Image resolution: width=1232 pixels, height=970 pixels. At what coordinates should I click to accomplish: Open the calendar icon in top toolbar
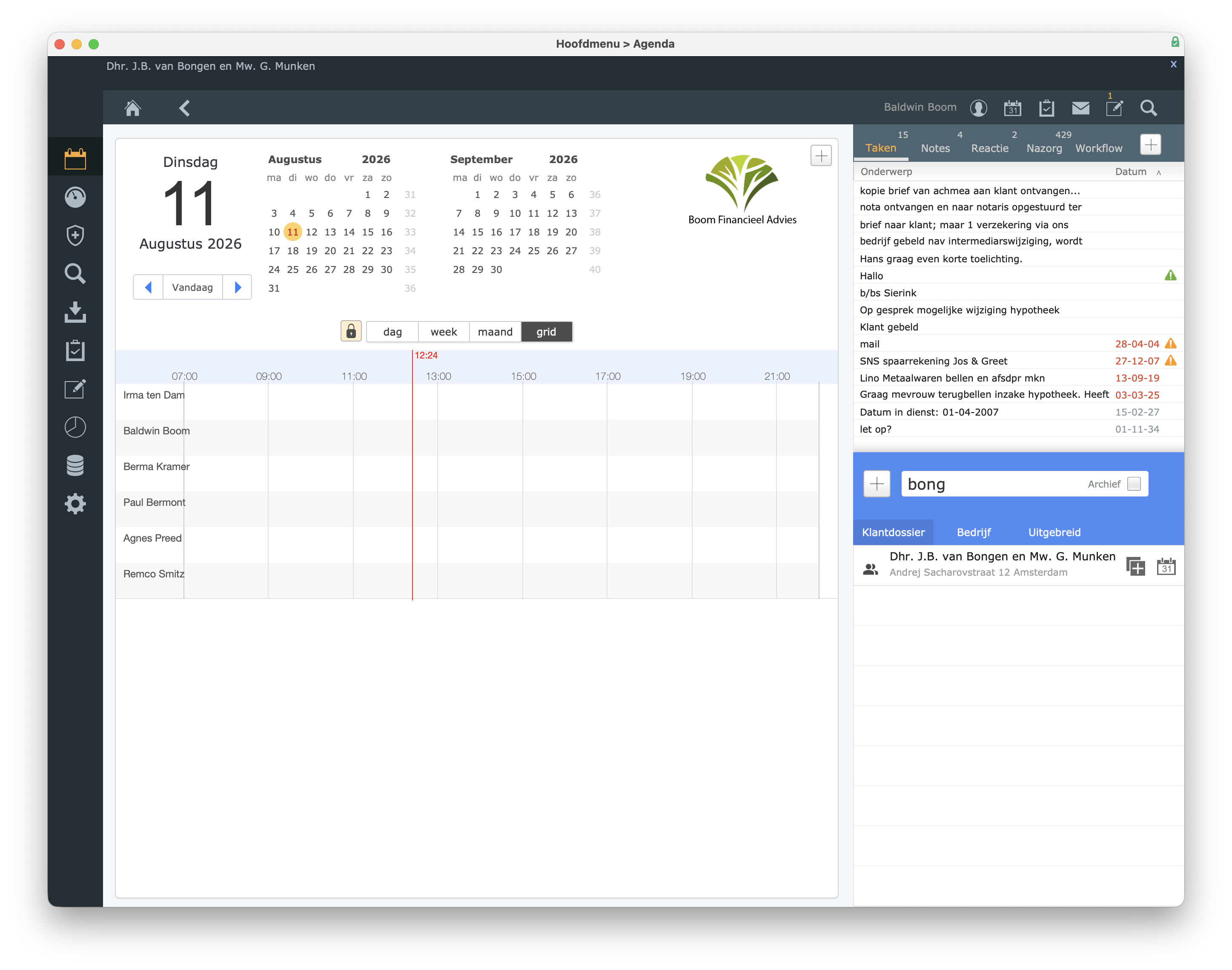pos(1012,108)
